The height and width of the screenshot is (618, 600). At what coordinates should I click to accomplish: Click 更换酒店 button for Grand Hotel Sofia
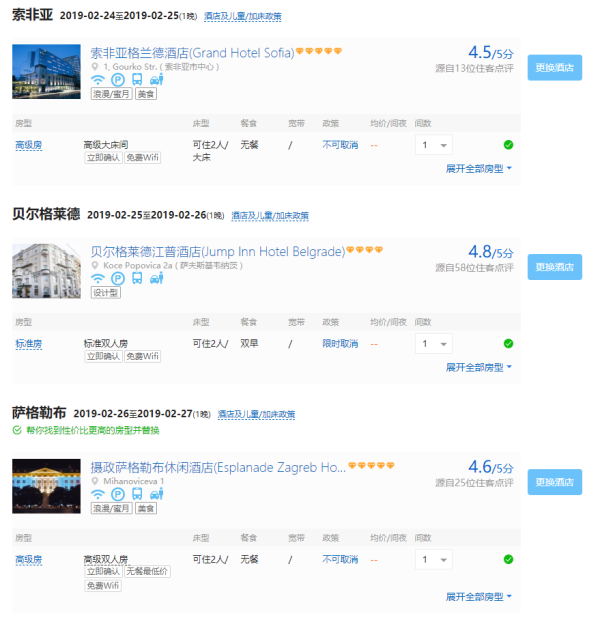[x=555, y=68]
